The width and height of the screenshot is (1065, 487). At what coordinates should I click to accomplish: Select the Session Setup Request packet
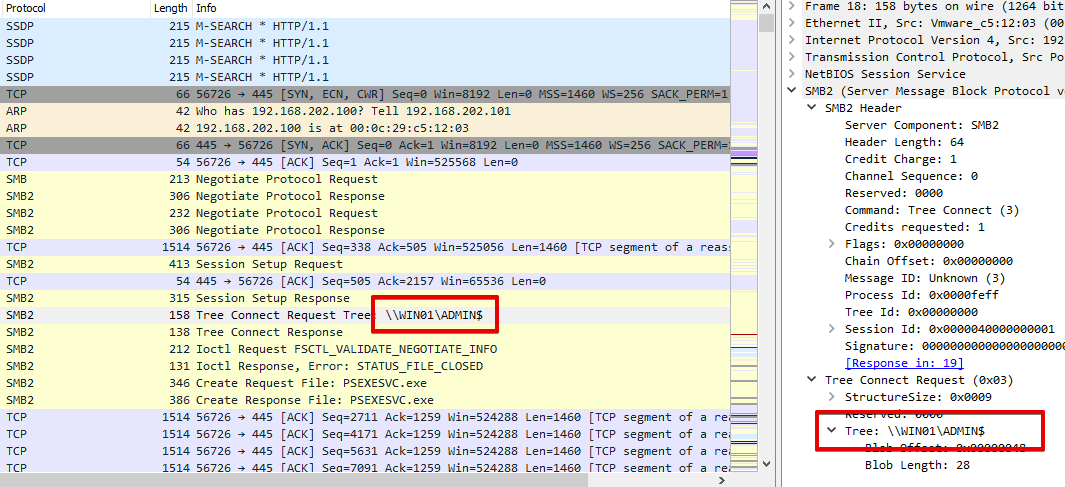pos(269,264)
